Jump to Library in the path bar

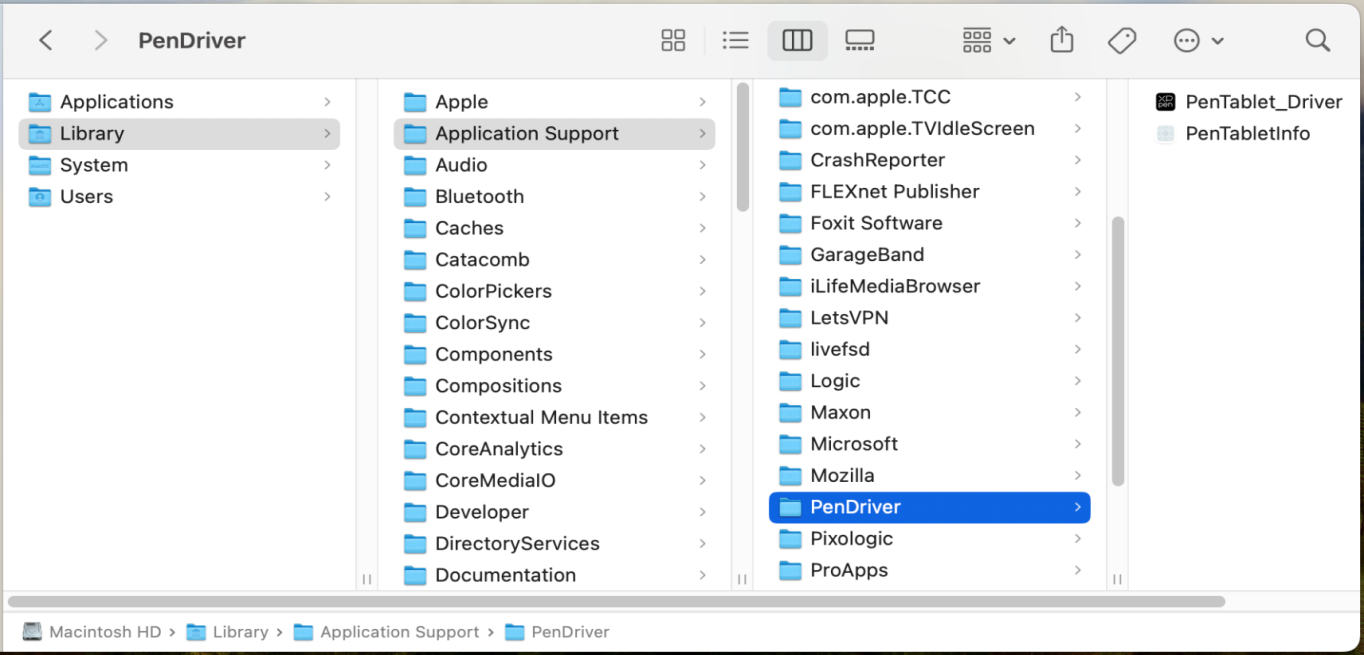(x=227, y=632)
